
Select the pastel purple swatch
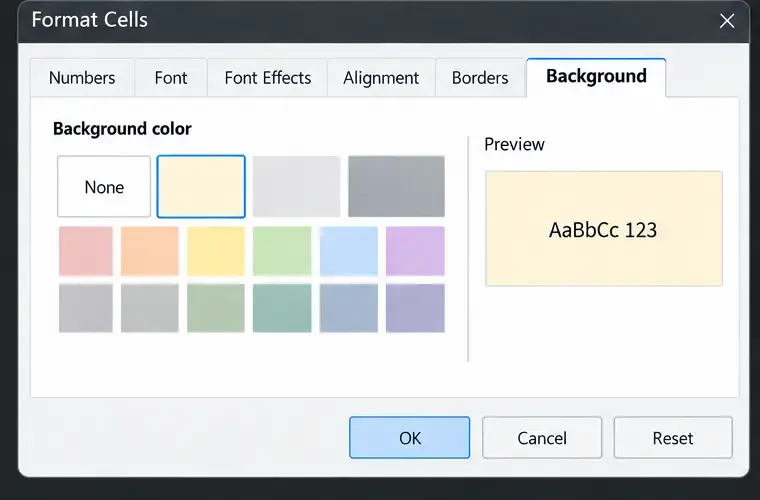click(415, 251)
